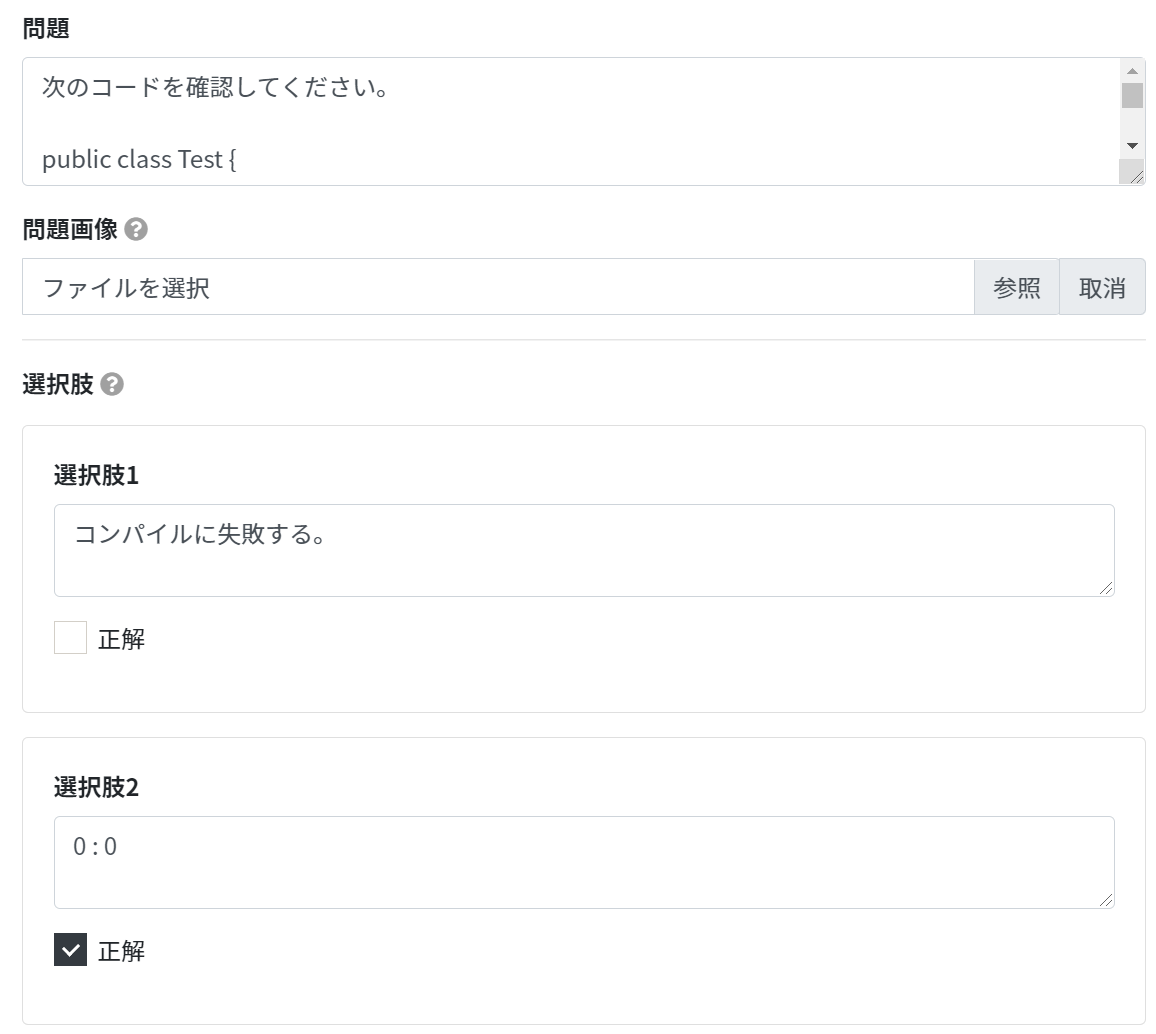Click the problem textarea's resize grip
1156x1034 pixels.
[1133, 172]
